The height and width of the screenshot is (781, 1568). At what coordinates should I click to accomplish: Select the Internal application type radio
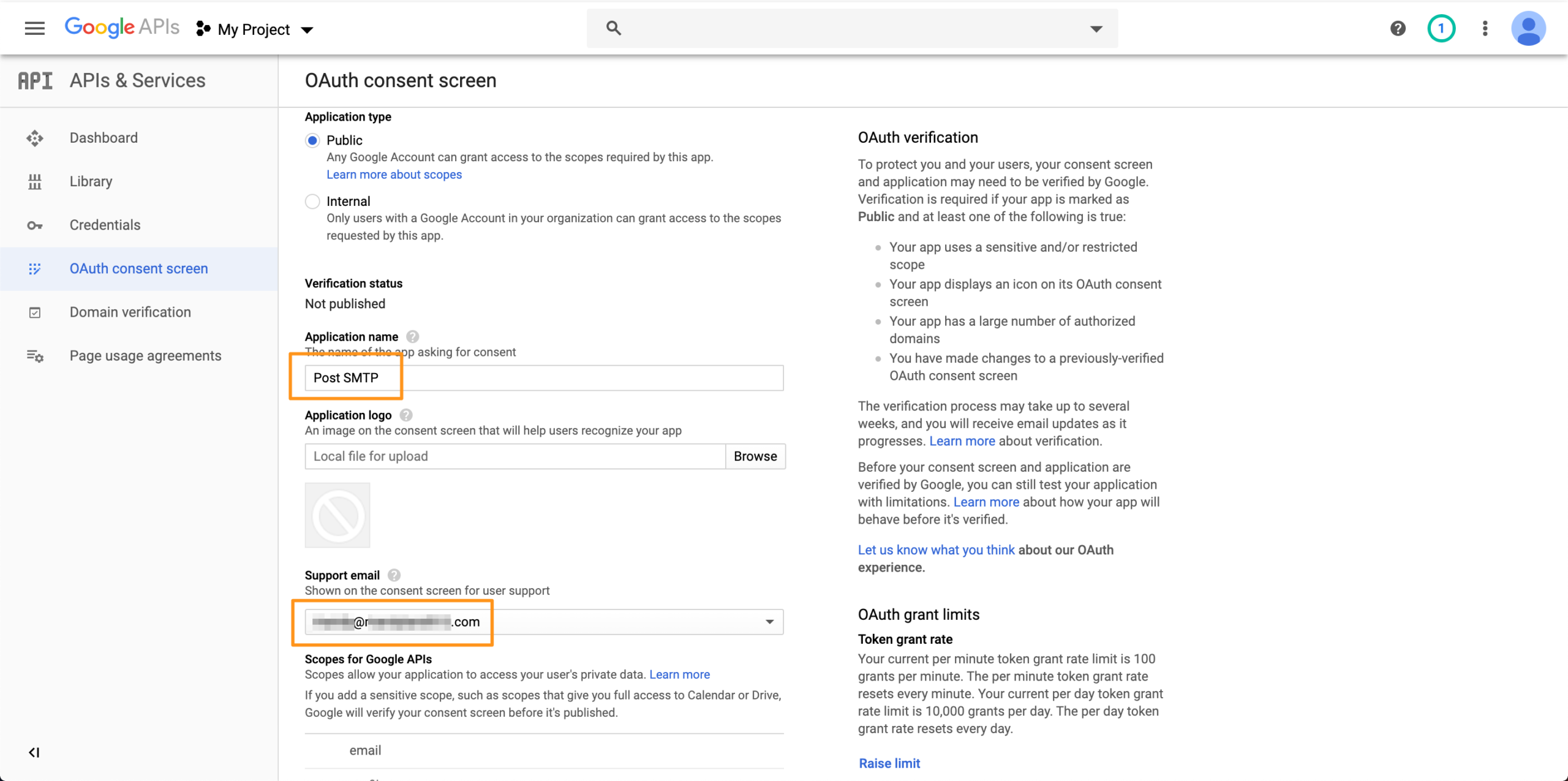pos(312,202)
